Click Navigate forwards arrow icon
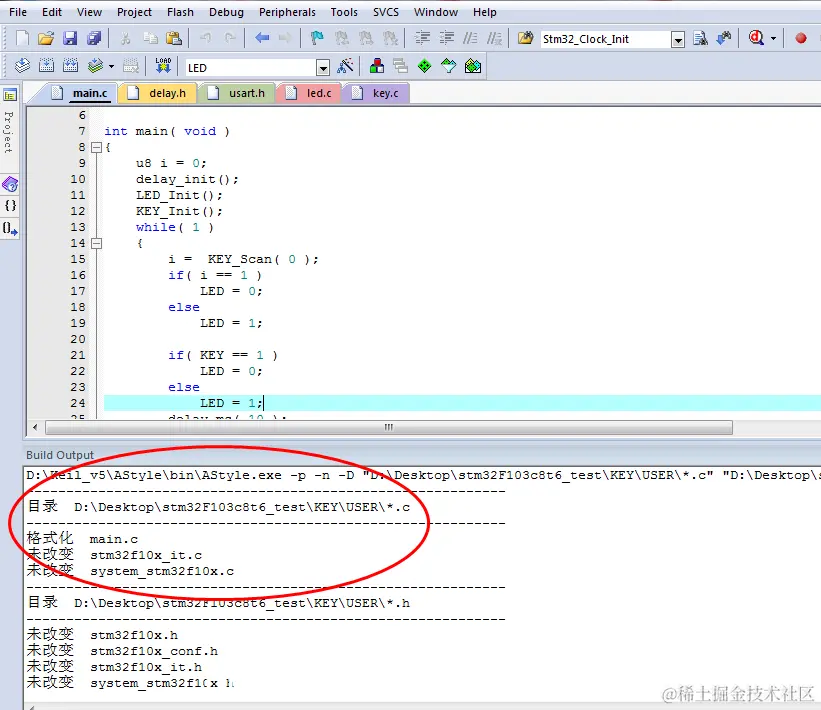 point(285,38)
